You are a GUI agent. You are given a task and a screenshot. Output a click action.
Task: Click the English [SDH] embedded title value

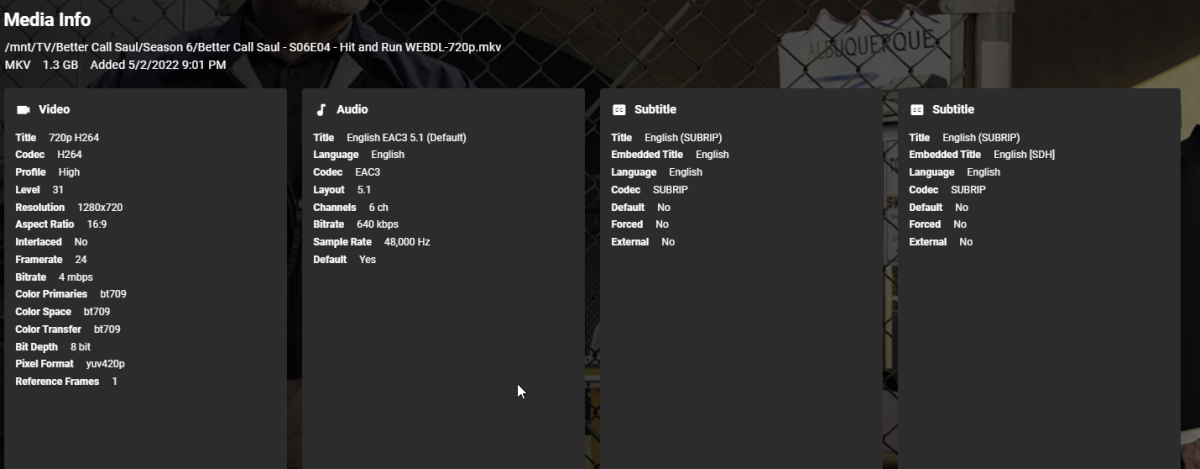tap(1024, 155)
